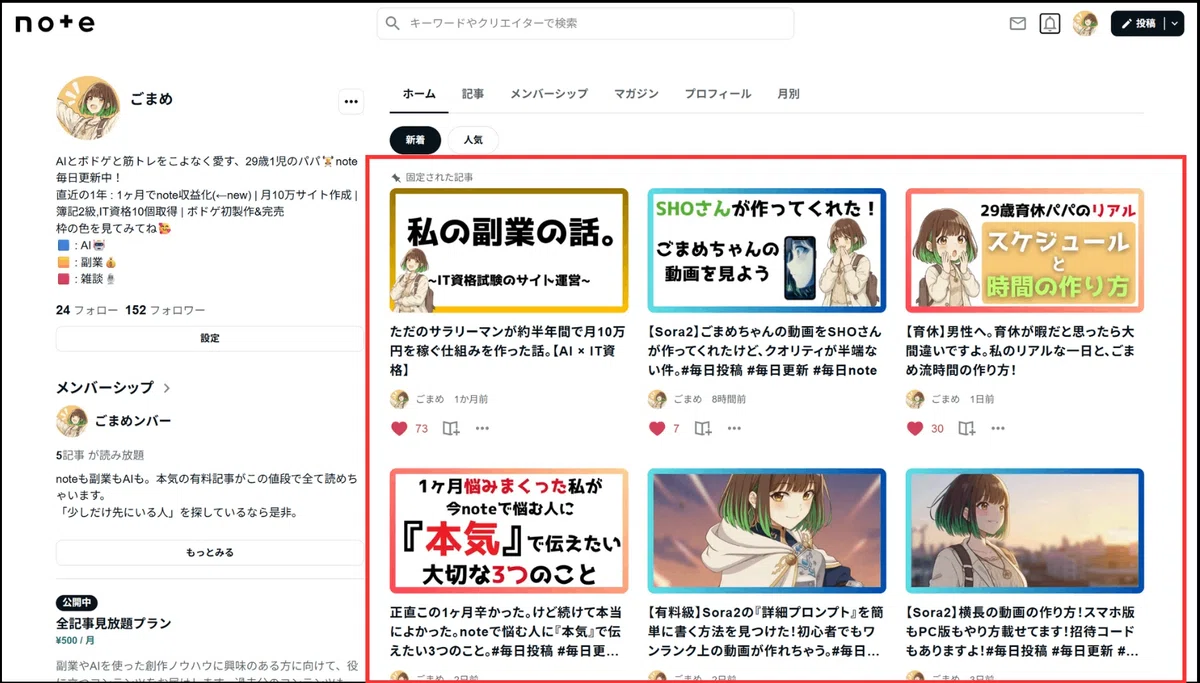The width and height of the screenshot is (1200, 683).
Task: Click the ごまめンバー membership name
Action: pos(133,421)
